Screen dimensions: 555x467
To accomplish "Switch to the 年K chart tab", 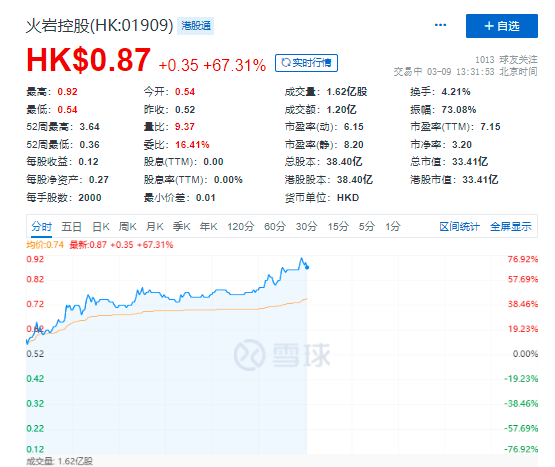I will coord(208,227).
